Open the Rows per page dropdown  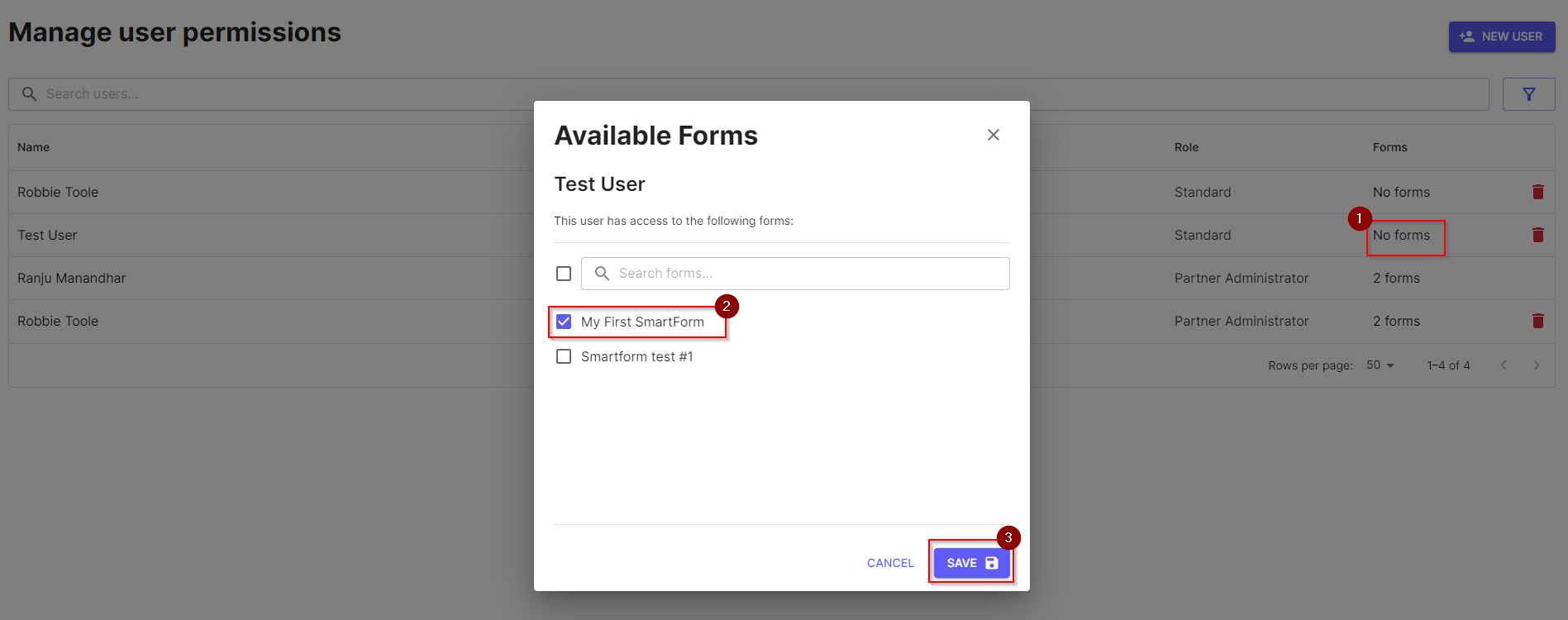pyautogui.click(x=1380, y=365)
